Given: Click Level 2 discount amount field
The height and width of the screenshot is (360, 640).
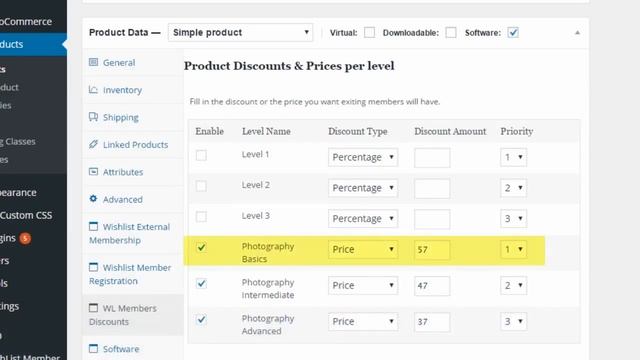Looking at the screenshot, I should click(x=432, y=188).
